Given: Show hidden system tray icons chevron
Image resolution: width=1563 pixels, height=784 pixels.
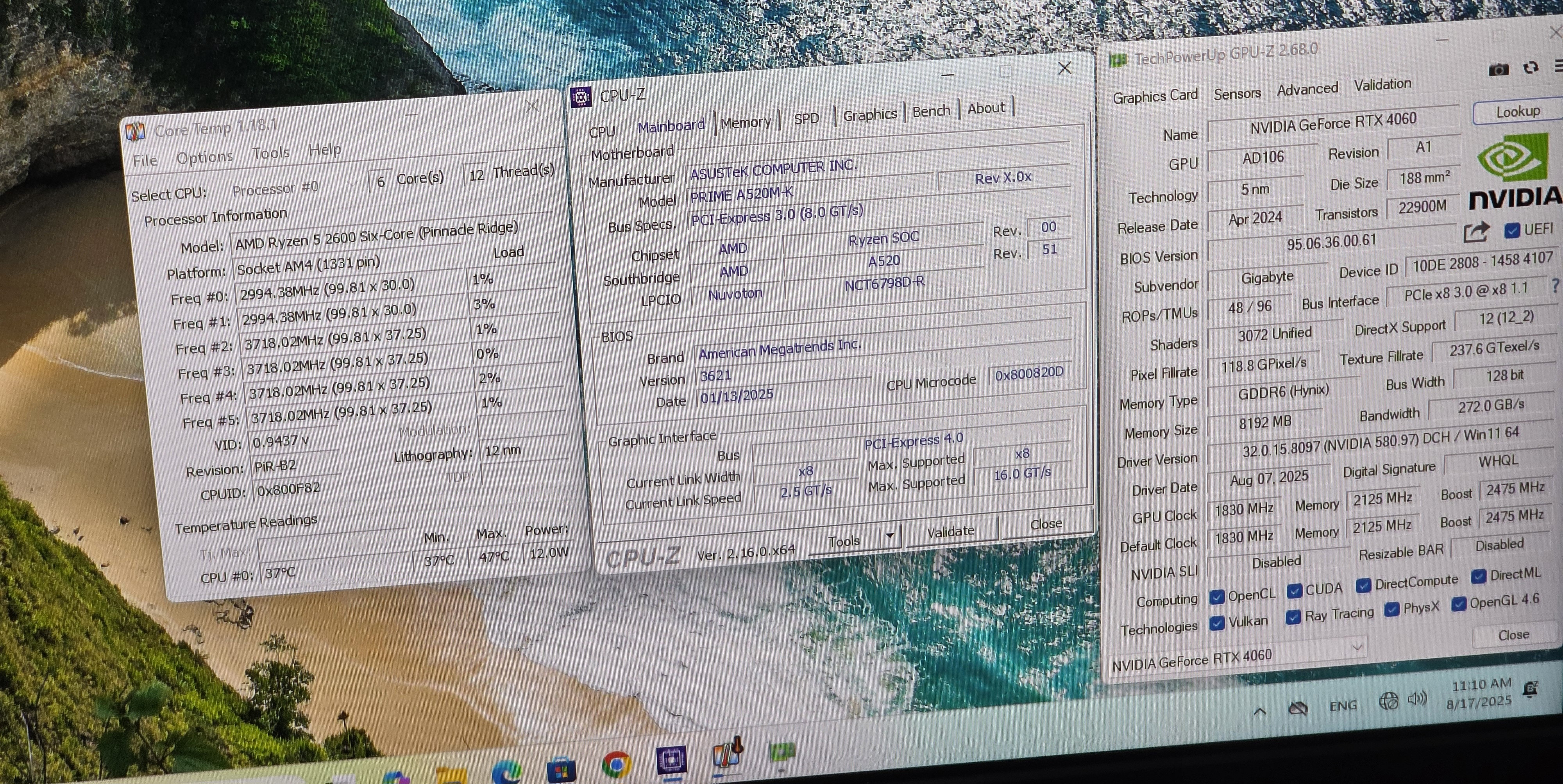Looking at the screenshot, I should point(1260,711).
